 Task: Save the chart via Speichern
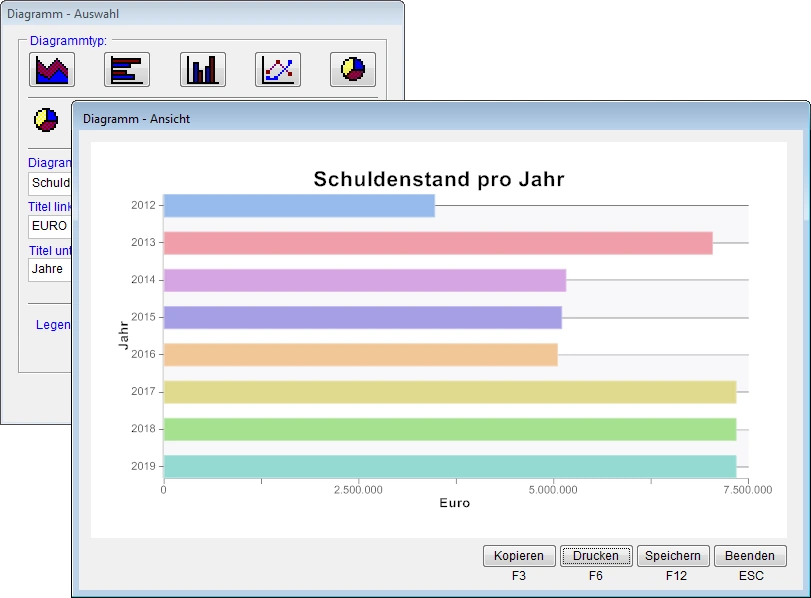(x=673, y=556)
